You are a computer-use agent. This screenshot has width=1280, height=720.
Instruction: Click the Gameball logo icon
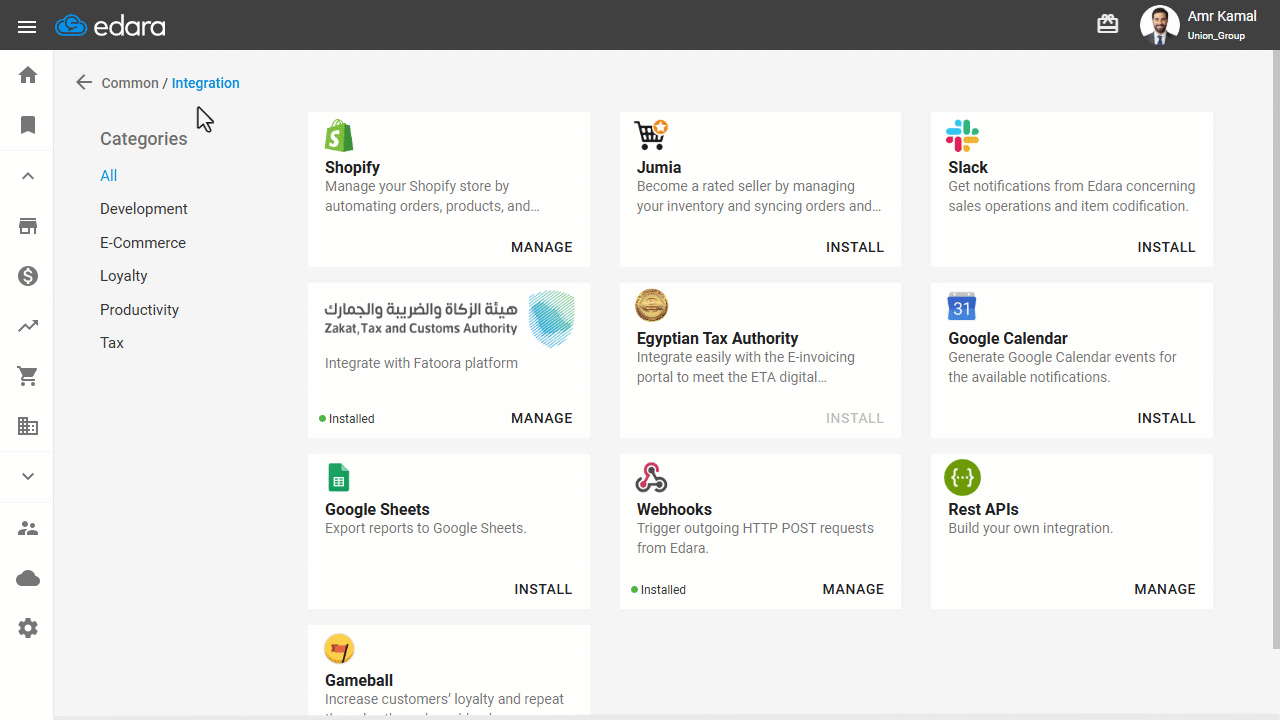point(340,649)
